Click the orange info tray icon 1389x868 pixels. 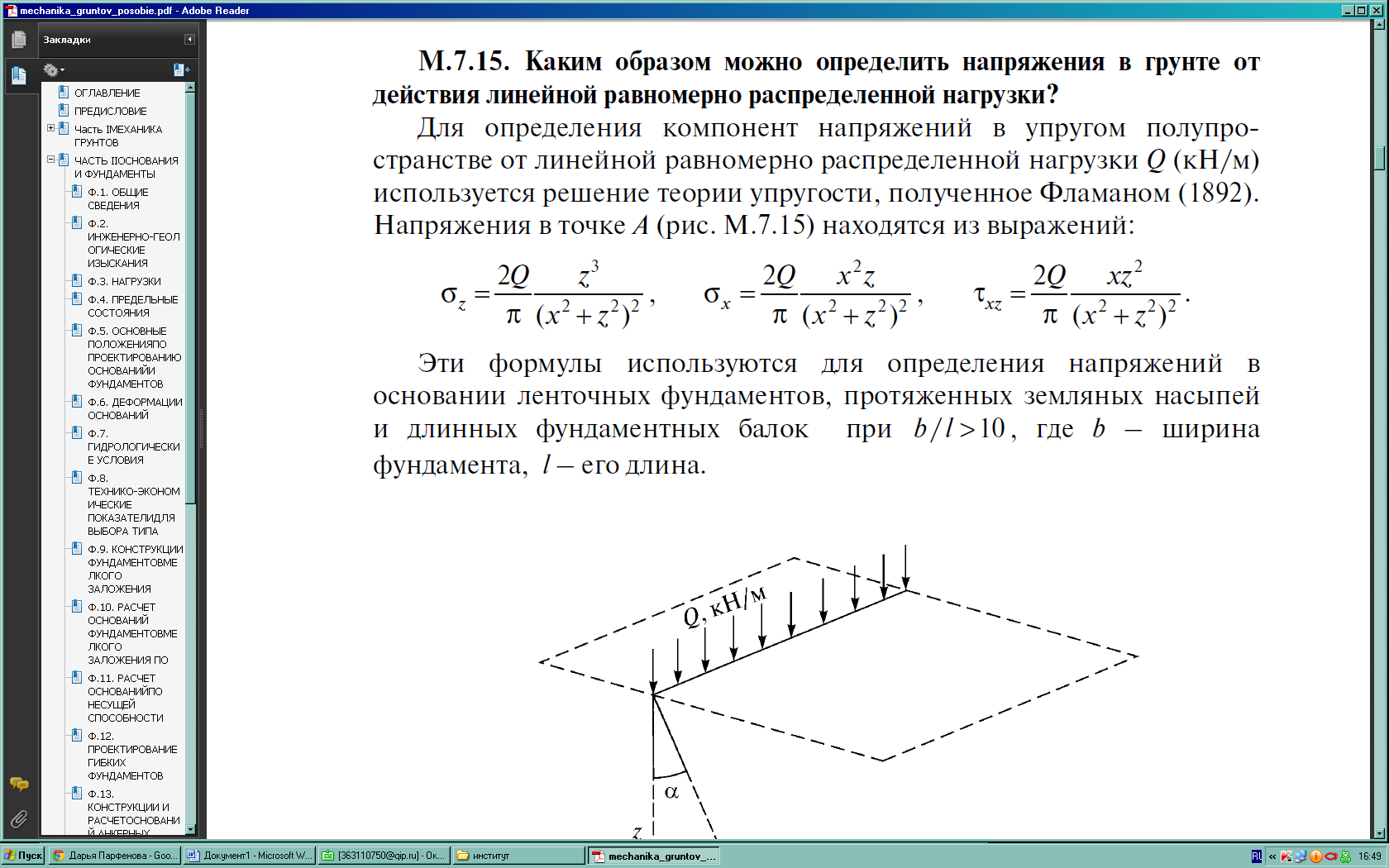tap(1316, 856)
